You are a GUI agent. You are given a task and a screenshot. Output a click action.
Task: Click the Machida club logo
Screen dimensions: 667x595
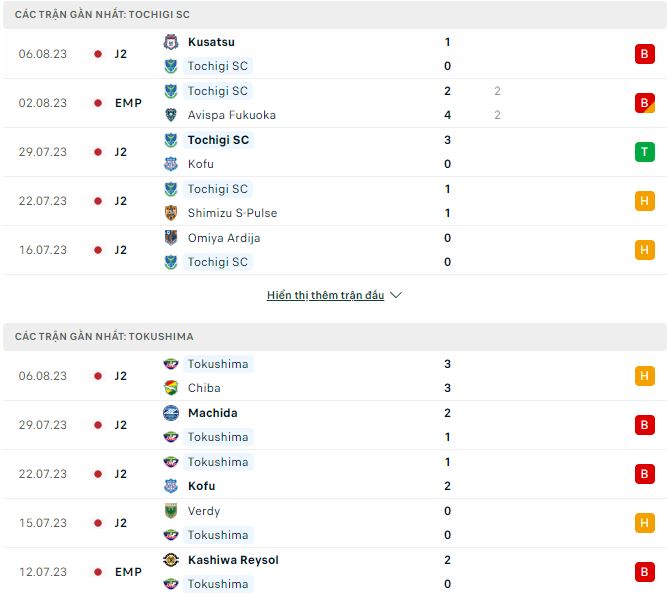(171, 413)
